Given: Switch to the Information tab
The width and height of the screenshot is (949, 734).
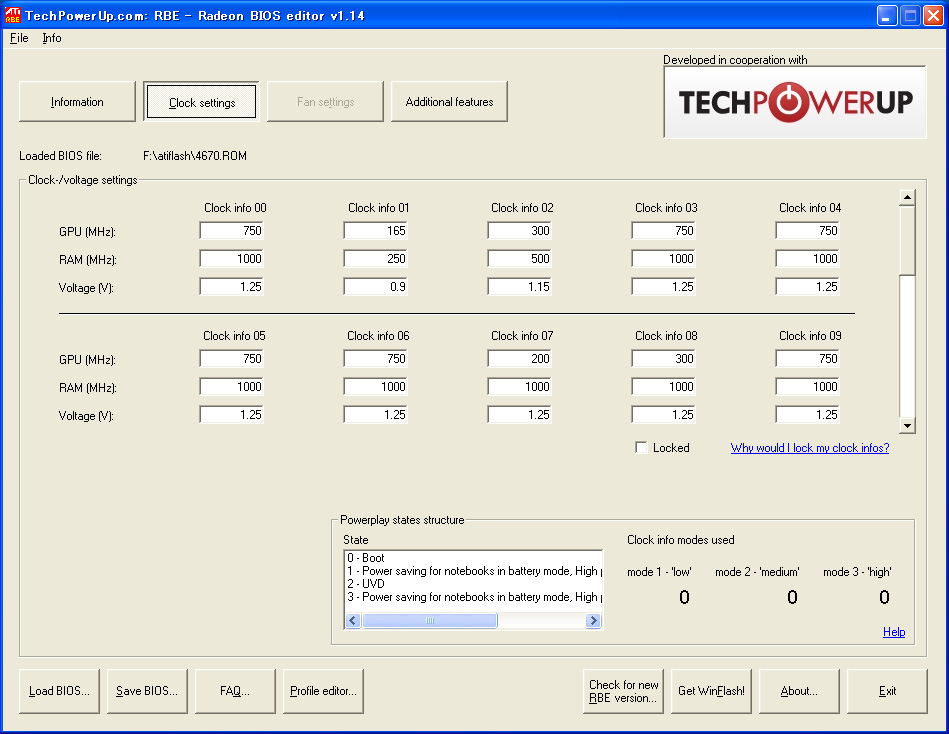Looking at the screenshot, I should [77, 102].
